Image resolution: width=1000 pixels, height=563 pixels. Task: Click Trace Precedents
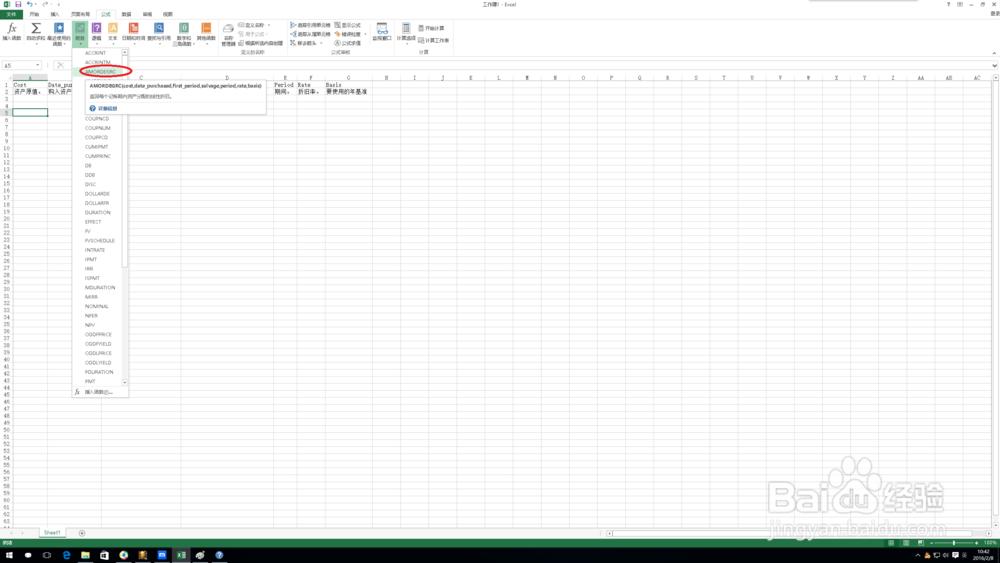click(311, 26)
